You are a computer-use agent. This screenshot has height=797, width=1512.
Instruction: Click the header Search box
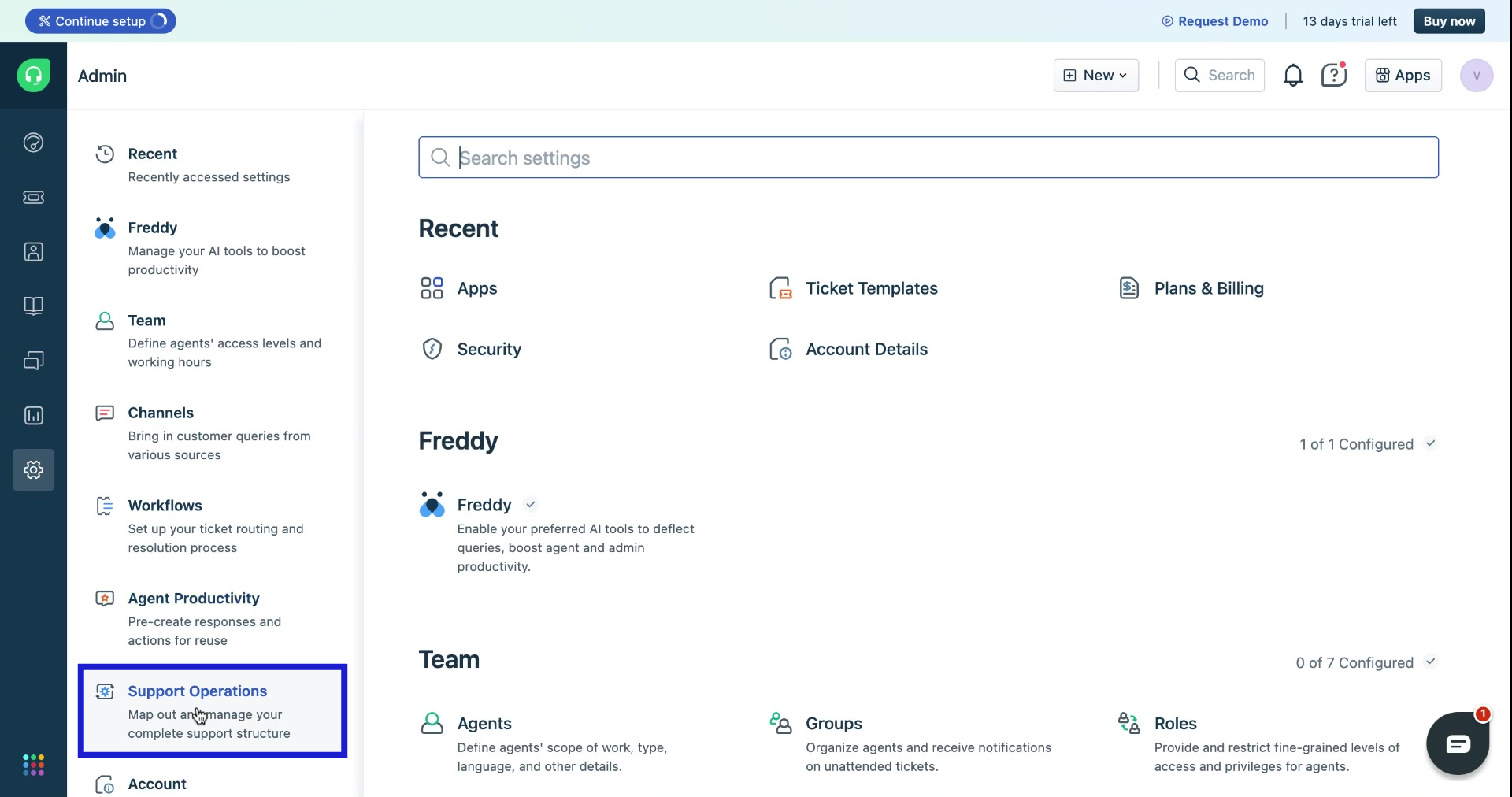coord(1219,76)
